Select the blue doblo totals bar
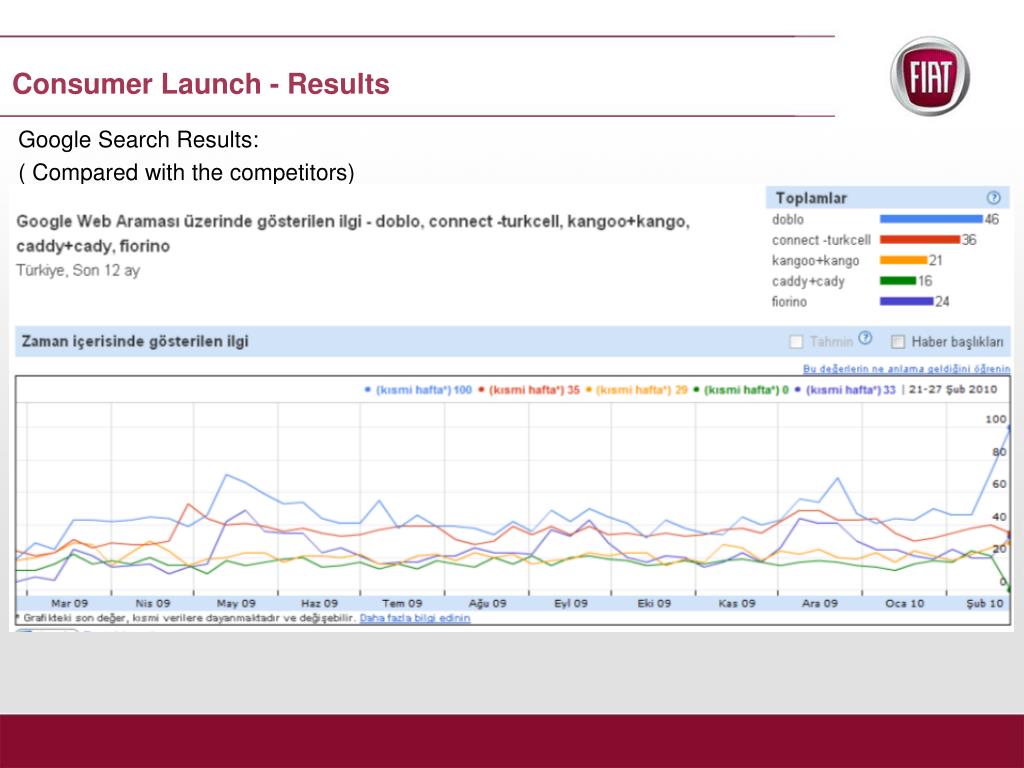 coord(931,219)
